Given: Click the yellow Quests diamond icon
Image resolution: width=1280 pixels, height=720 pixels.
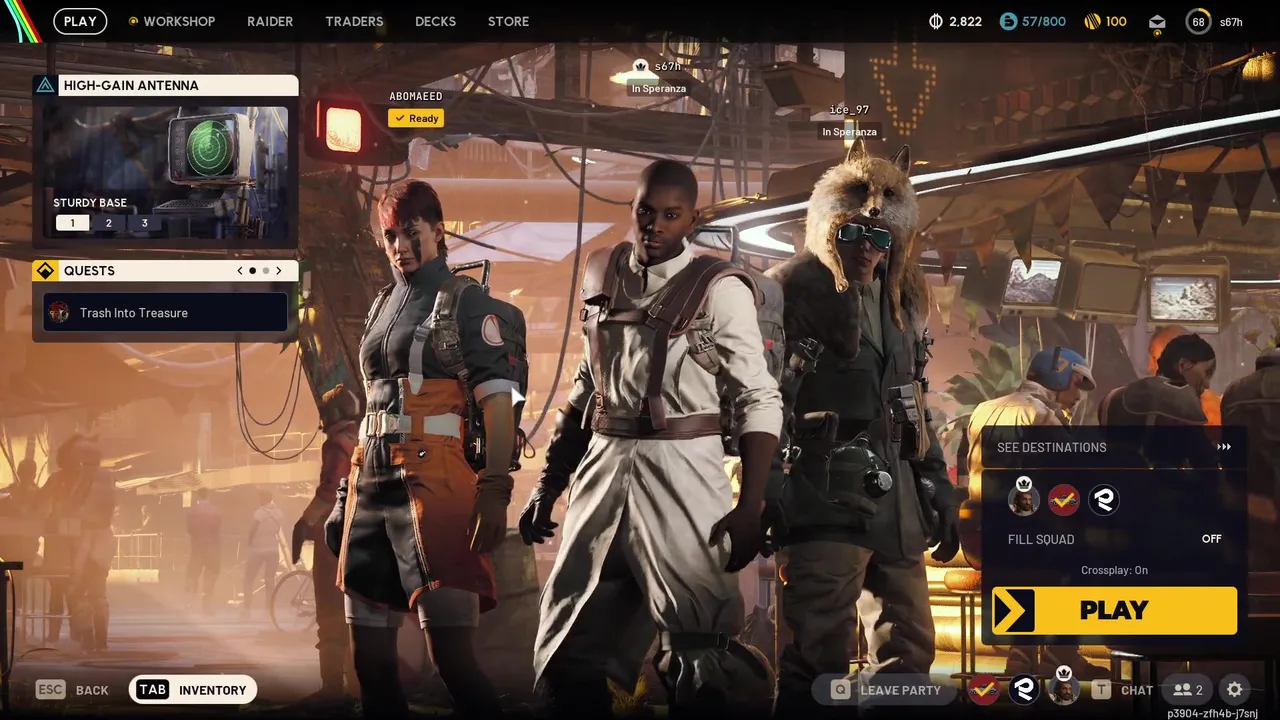Looking at the screenshot, I should click(45, 270).
